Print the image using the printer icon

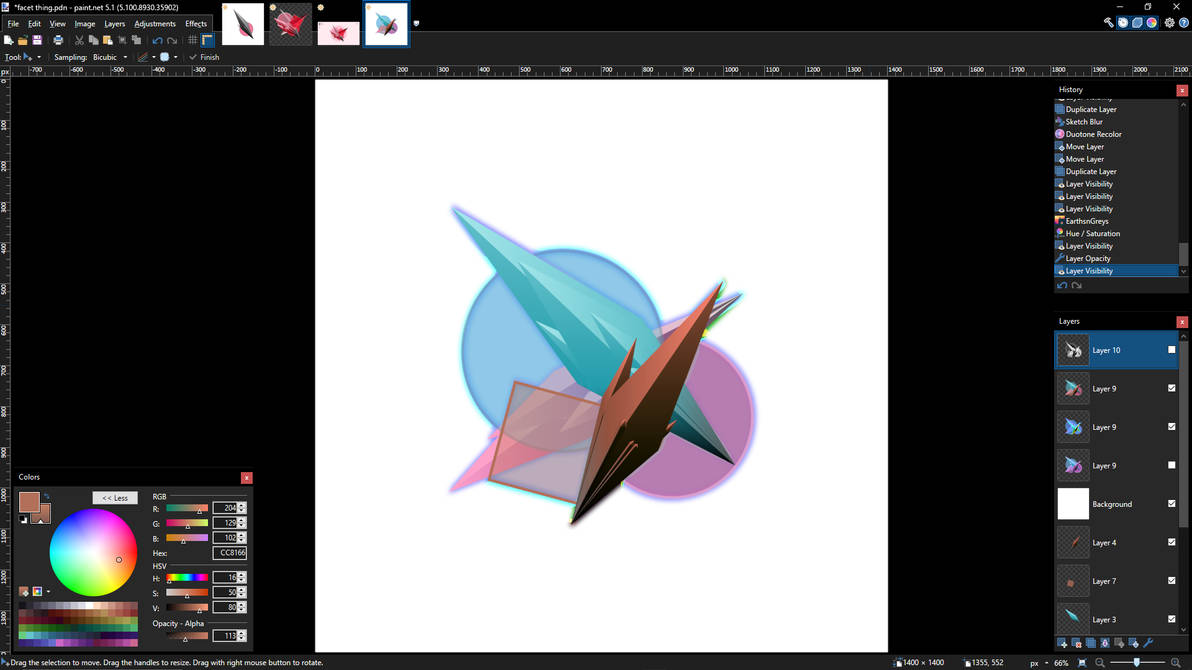[x=58, y=40]
